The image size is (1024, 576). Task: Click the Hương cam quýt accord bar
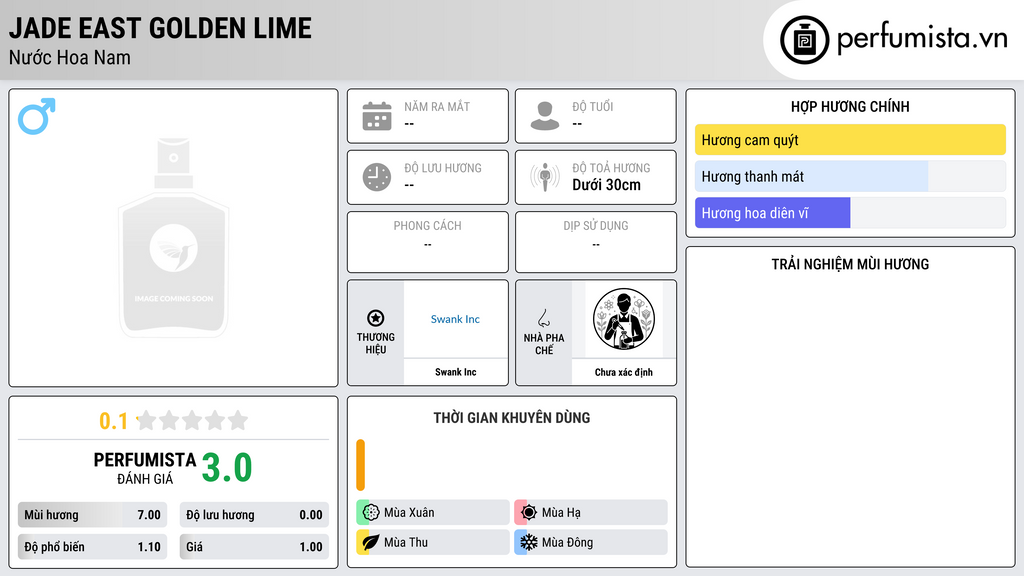click(850, 140)
